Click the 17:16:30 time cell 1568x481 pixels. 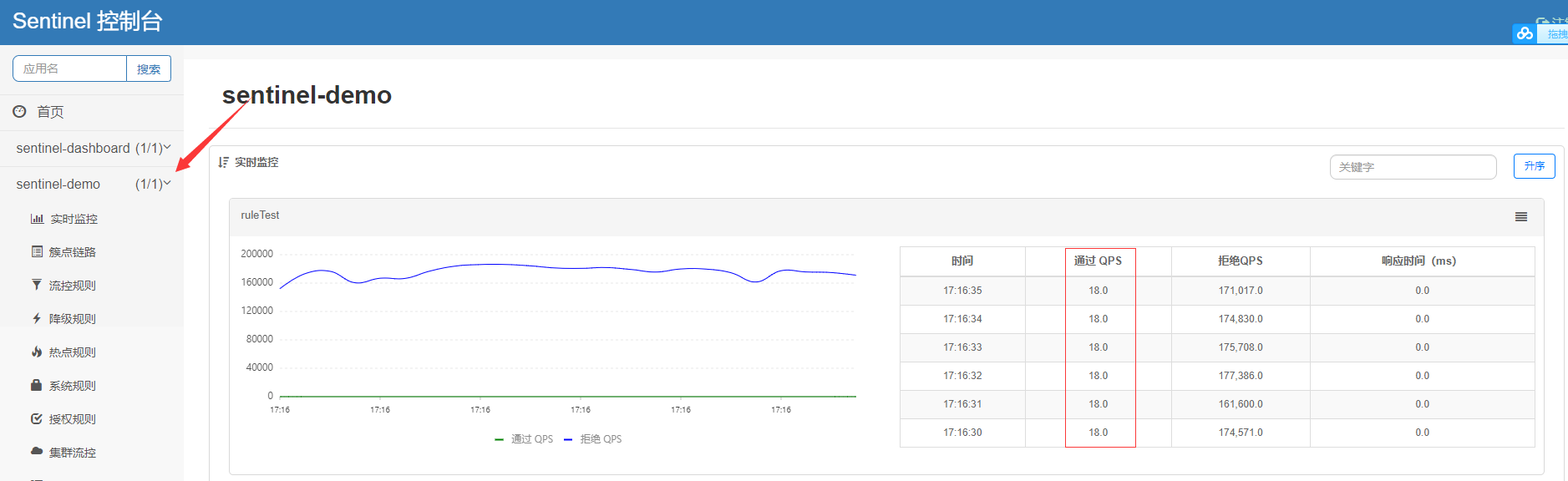(x=962, y=433)
